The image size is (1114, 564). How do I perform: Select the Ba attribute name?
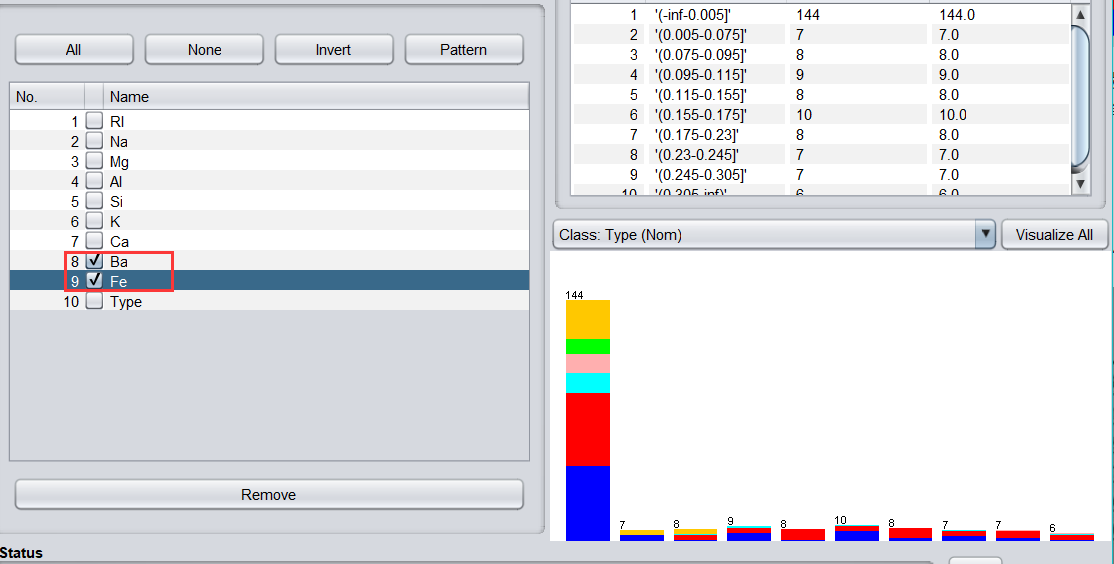(x=119, y=261)
